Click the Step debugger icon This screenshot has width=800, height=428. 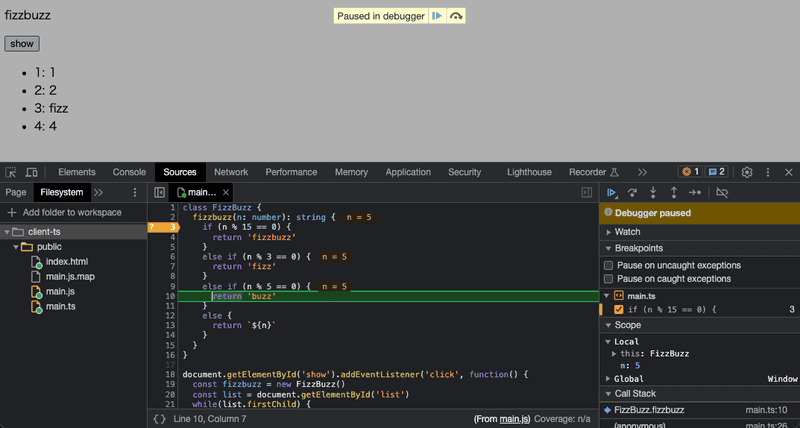tap(695, 192)
